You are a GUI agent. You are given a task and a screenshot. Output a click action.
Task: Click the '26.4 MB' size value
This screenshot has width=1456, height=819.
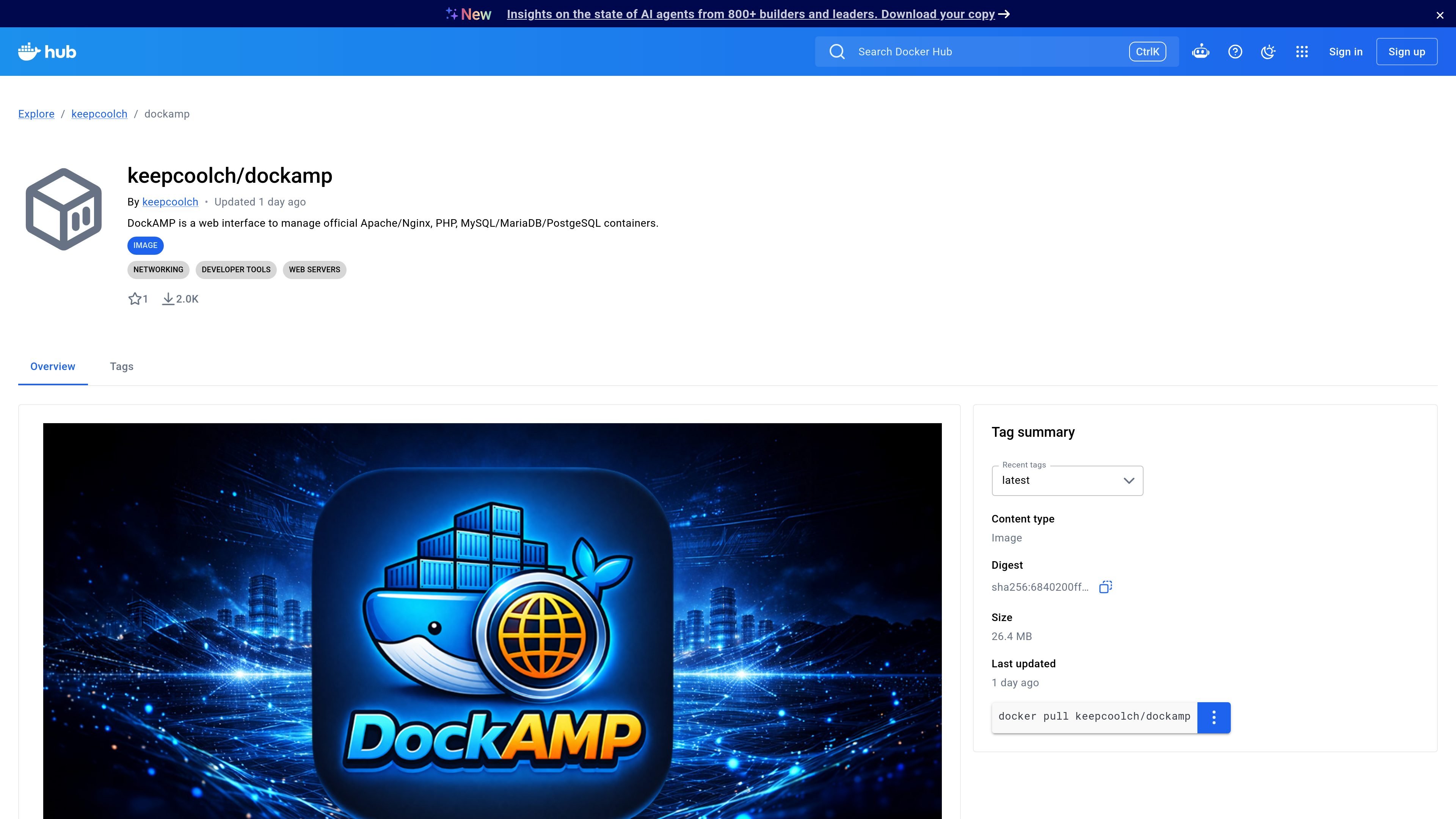(1011, 637)
